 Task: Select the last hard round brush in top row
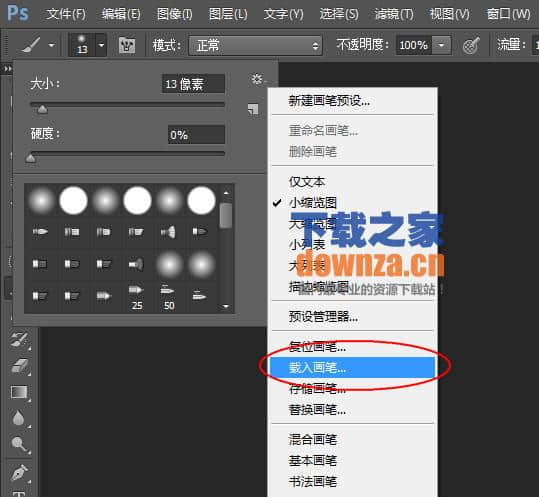point(201,200)
